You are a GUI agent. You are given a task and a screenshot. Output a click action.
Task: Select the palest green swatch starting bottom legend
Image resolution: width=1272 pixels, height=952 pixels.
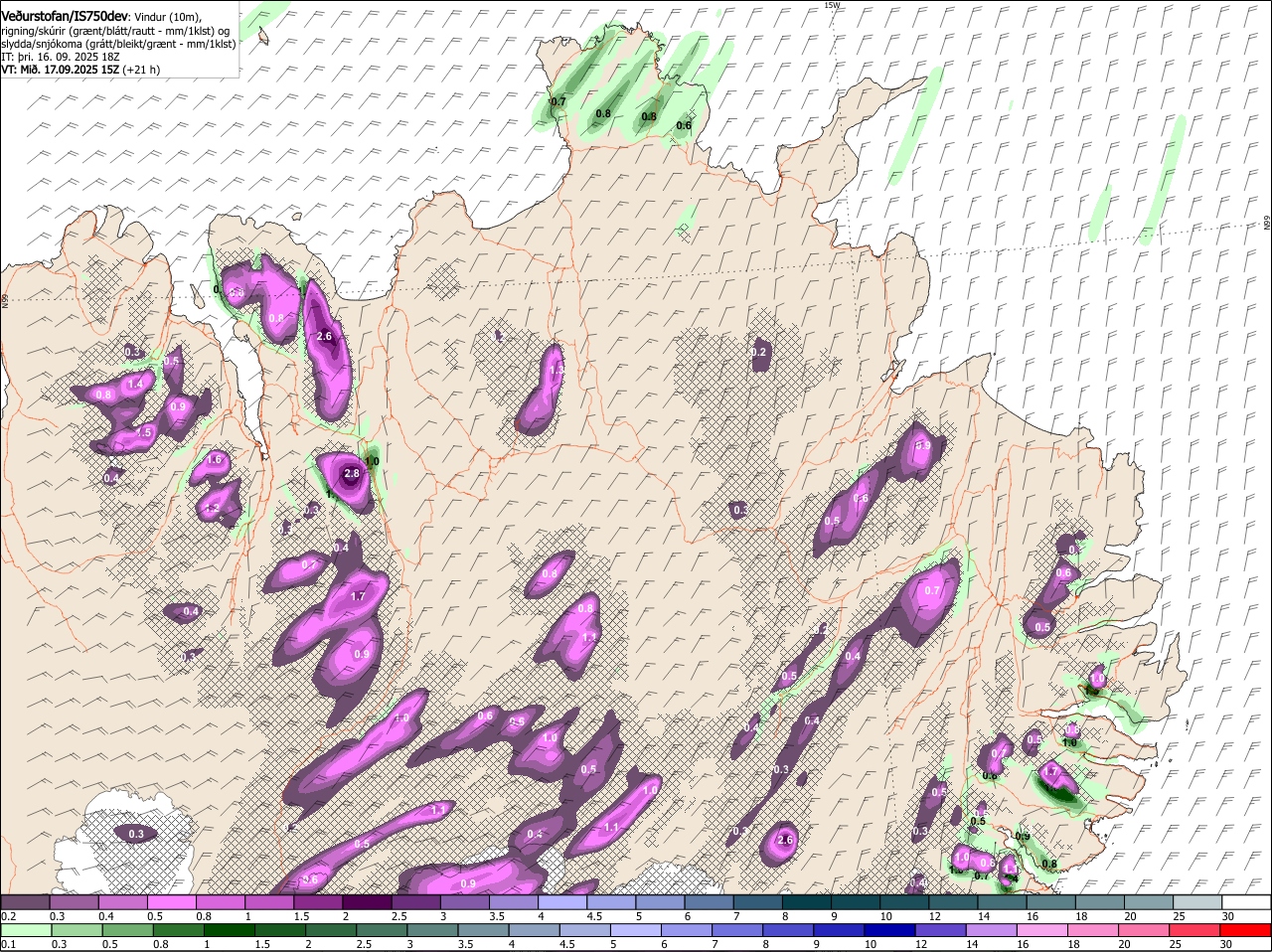[x=25, y=929]
